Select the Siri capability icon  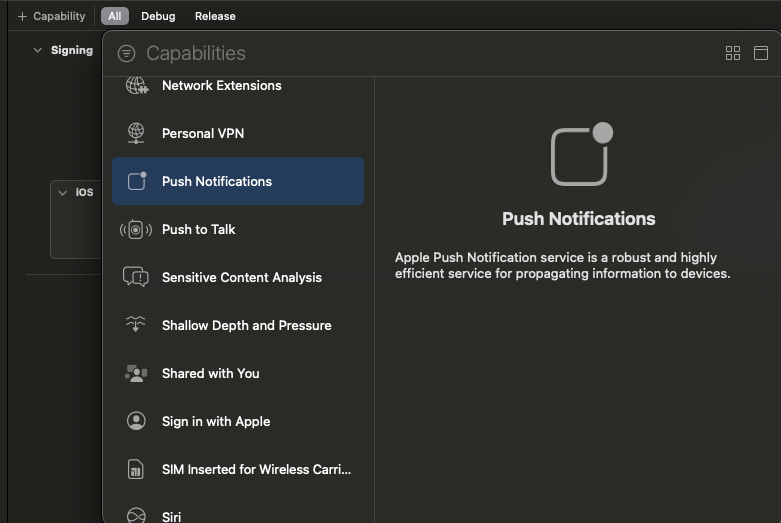136,516
